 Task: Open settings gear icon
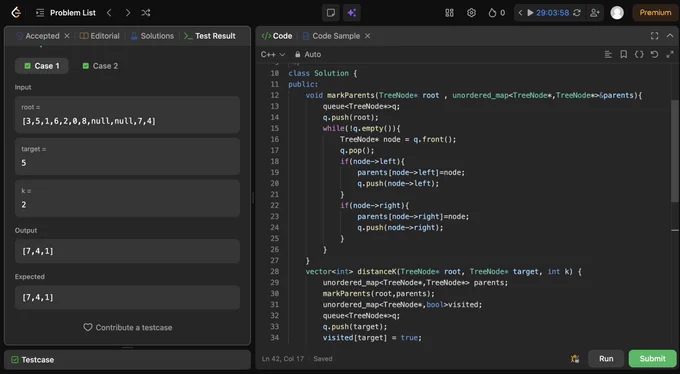(x=471, y=13)
